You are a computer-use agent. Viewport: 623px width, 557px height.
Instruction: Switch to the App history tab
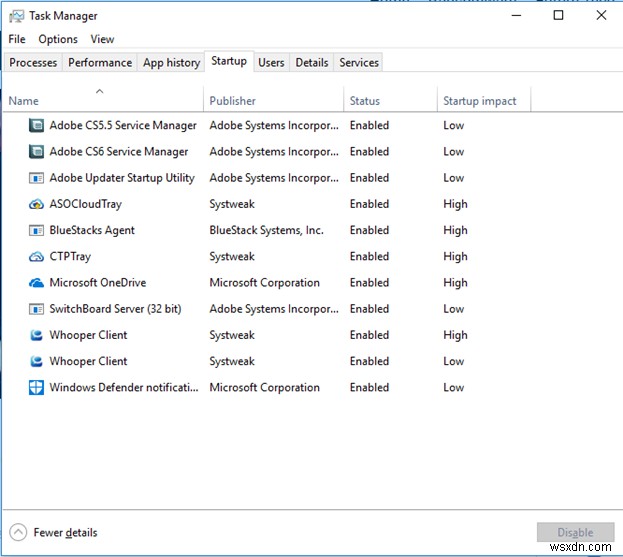pos(171,62)
